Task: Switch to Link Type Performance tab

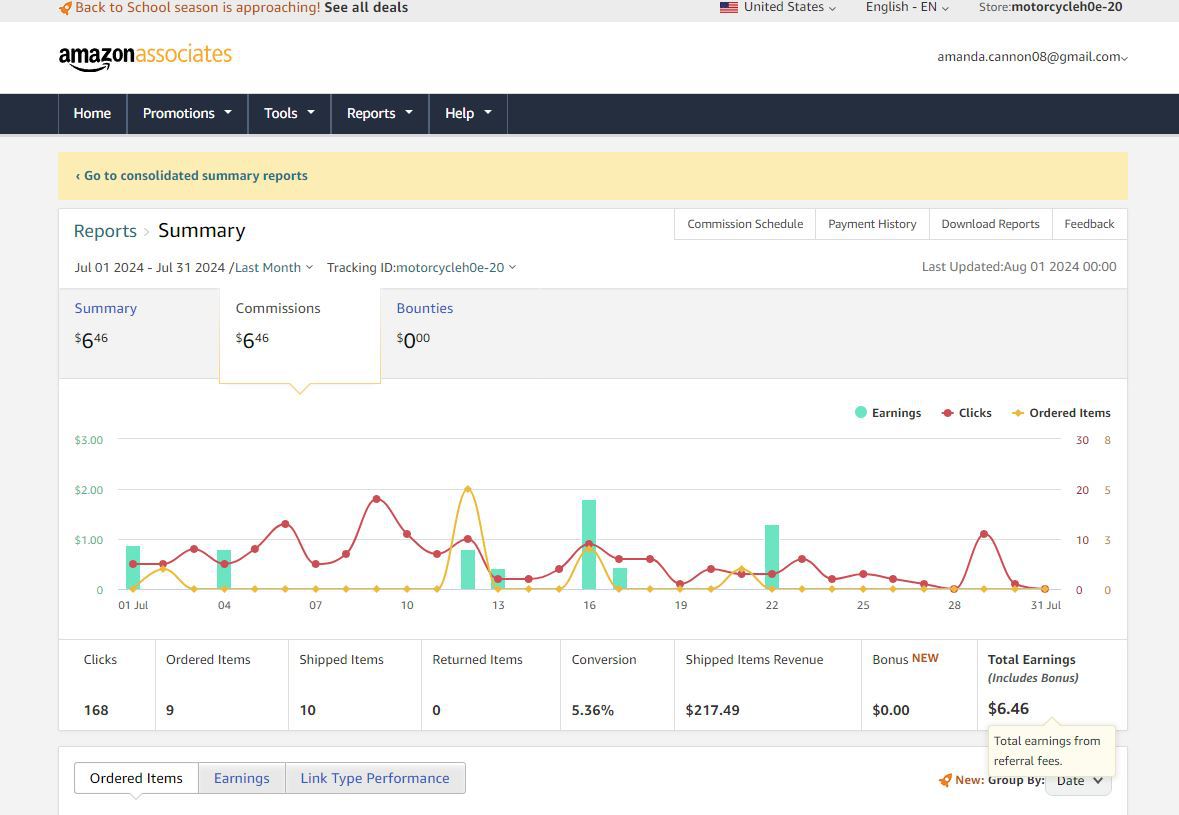Action: tap(375, 778)
